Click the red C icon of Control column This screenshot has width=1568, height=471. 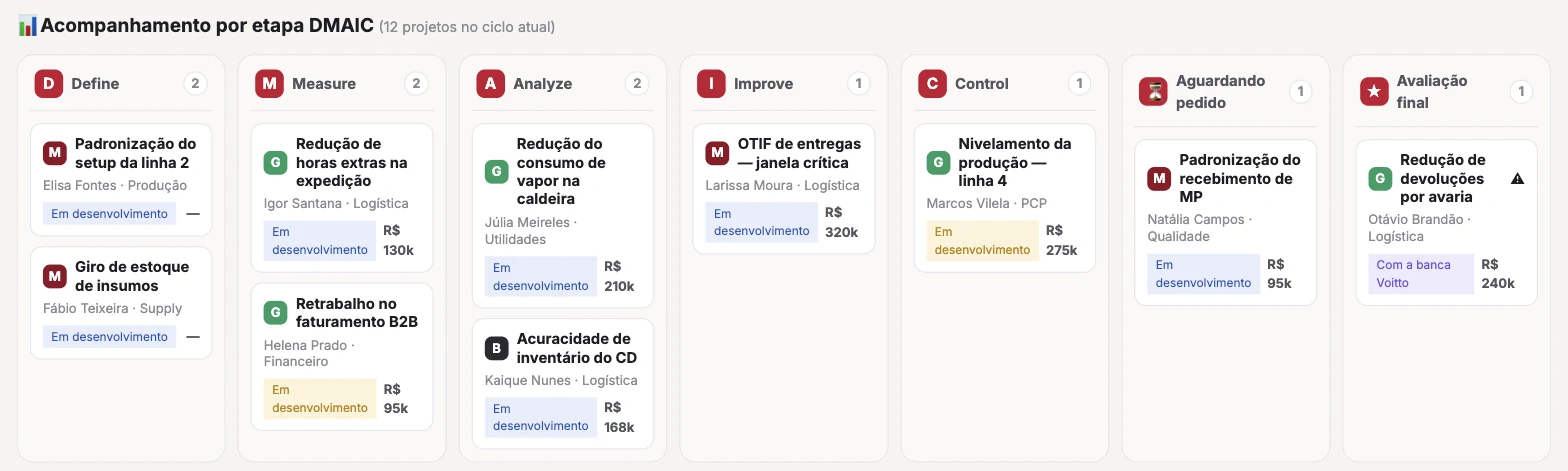coord(932,84)
